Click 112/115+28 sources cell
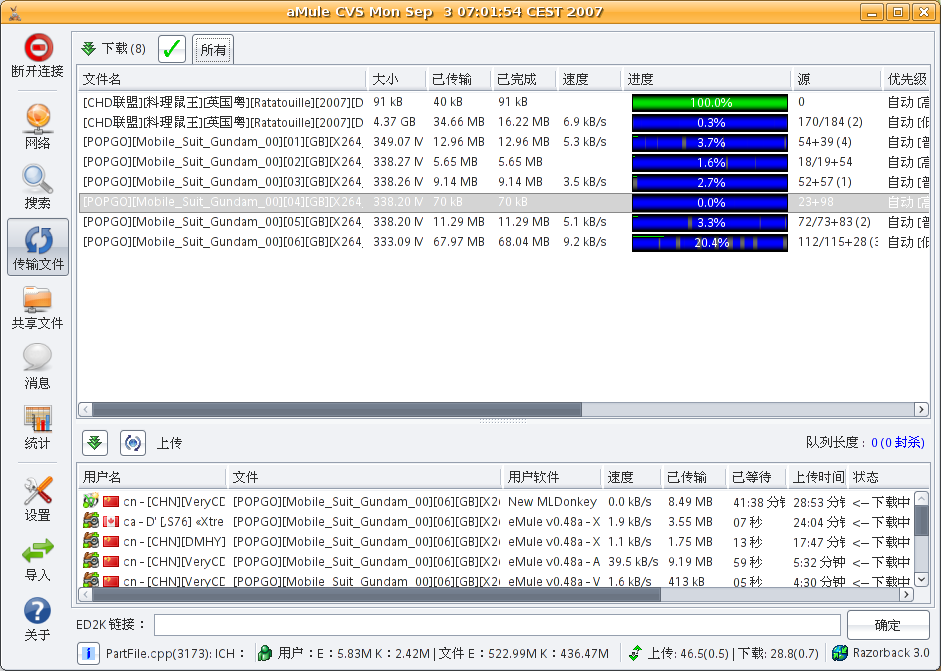 [838, 242]
